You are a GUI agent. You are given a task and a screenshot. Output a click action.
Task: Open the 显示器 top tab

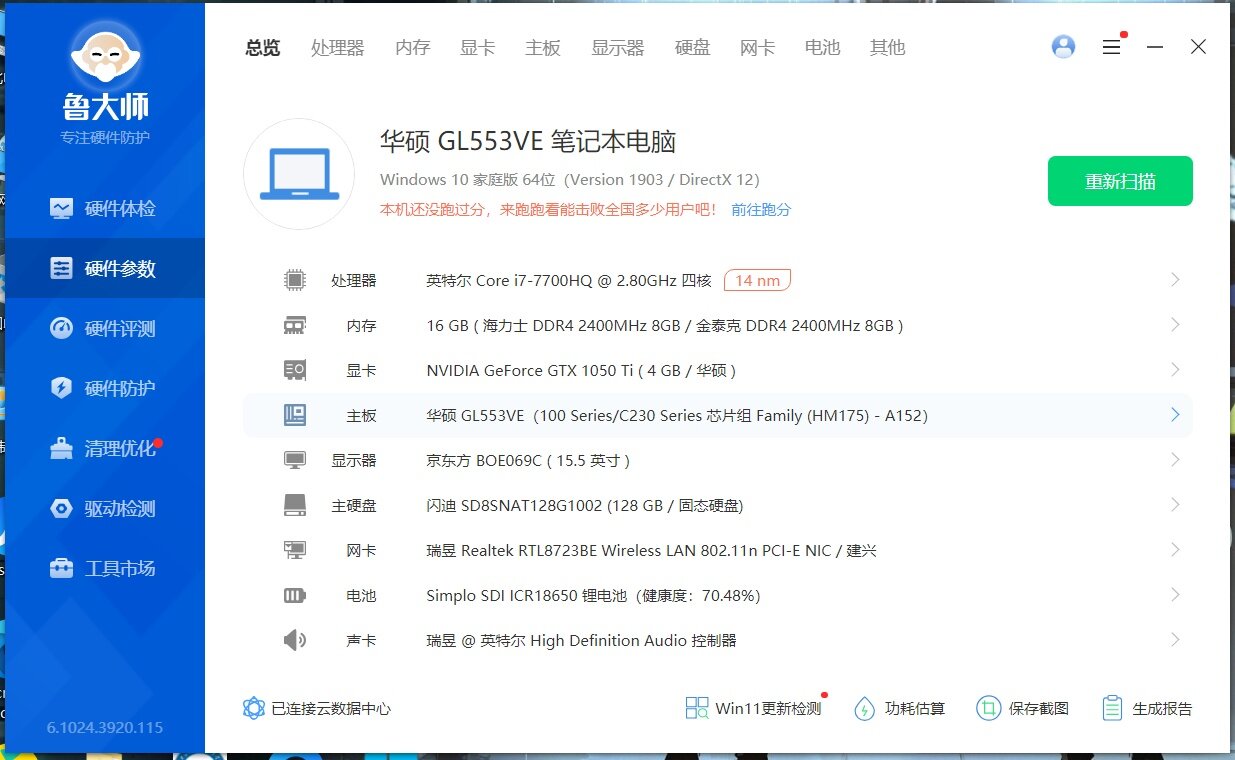point(617,47)
